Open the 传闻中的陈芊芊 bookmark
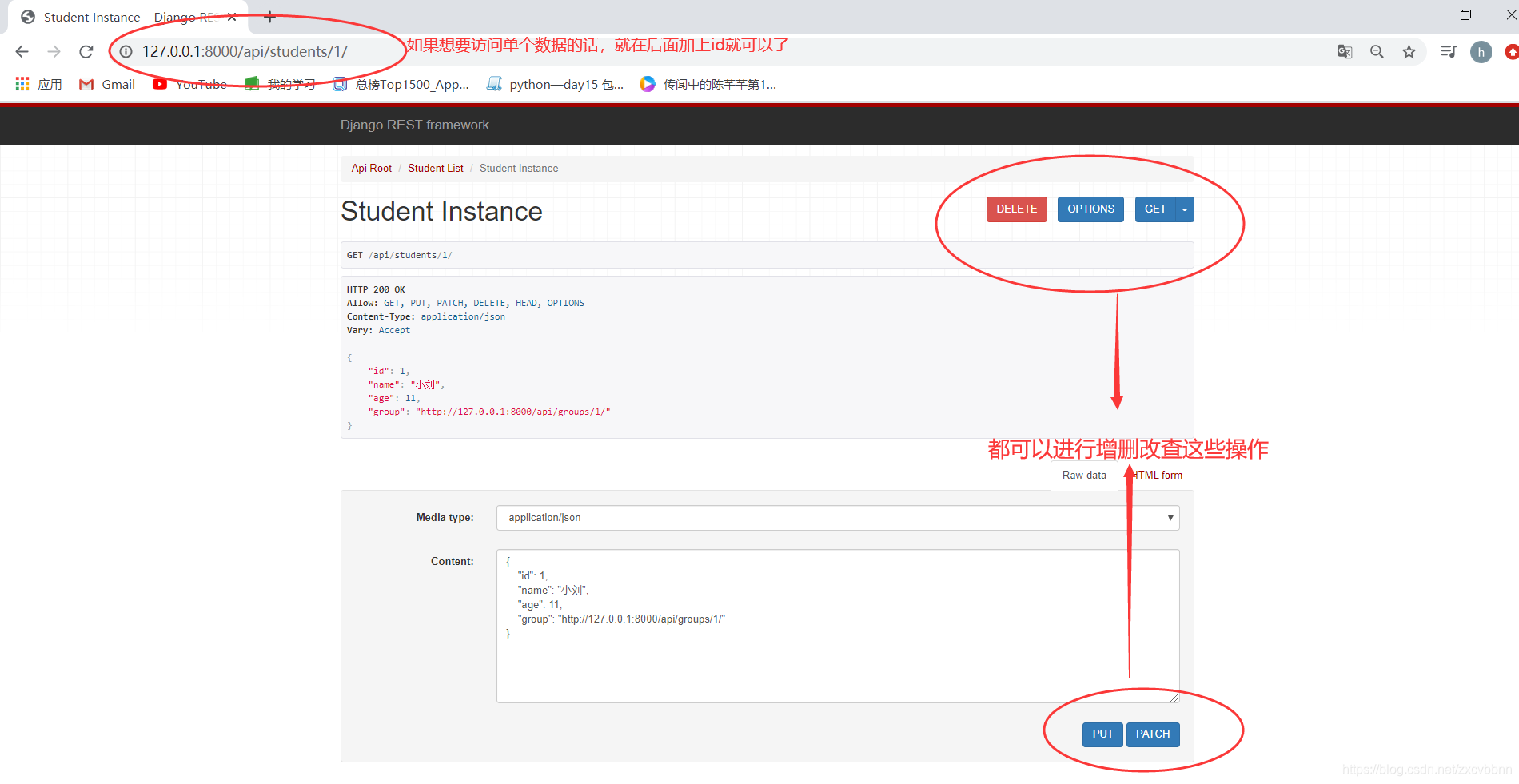Viewport: 1519px width, 784px height. (708, 84)
